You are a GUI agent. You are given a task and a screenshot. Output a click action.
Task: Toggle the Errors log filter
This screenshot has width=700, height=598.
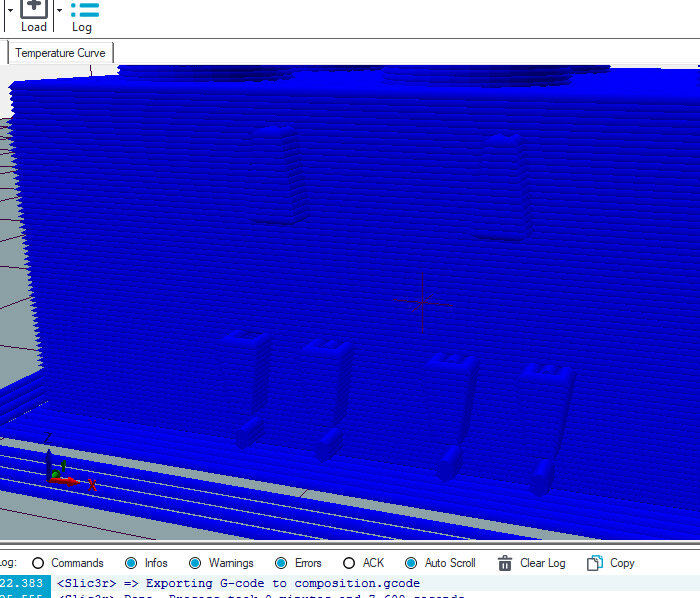tap(298, 563)
